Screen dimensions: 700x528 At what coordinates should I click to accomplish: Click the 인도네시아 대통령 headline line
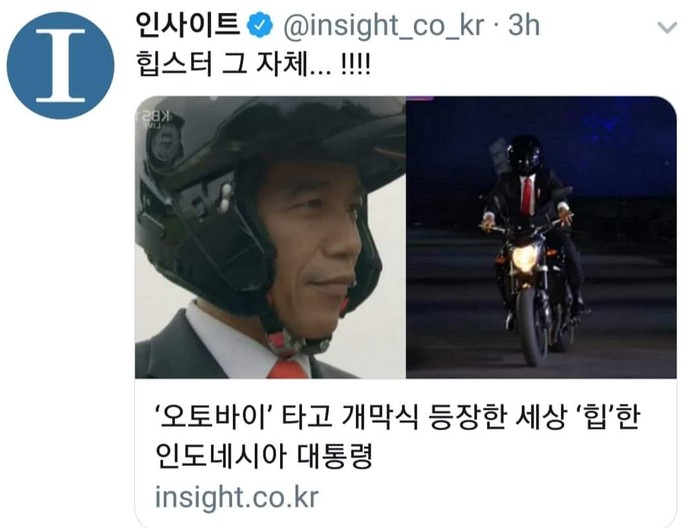point(264,456)
